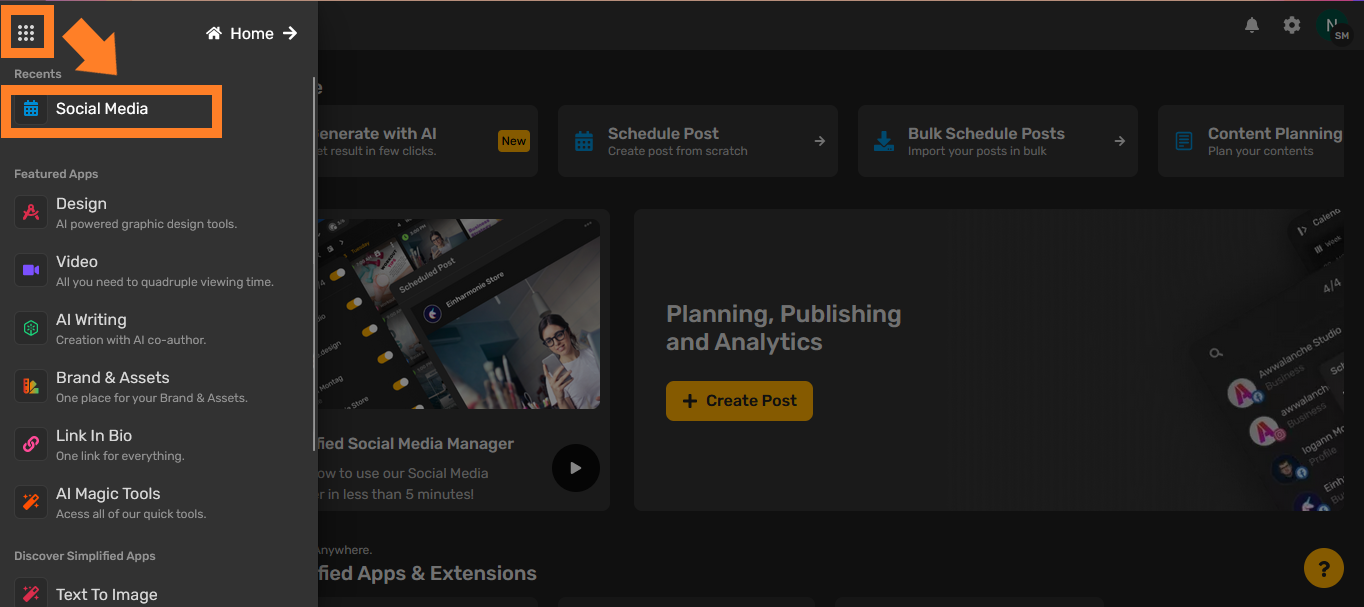Open the settings gear icon
This screenshot has width=1364, height=607.
pos(1292,25)
